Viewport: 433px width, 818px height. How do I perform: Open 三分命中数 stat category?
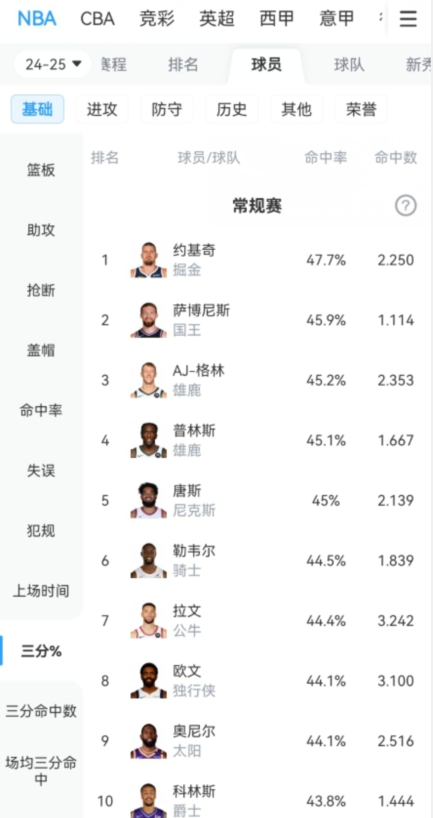tap(41, 711)
